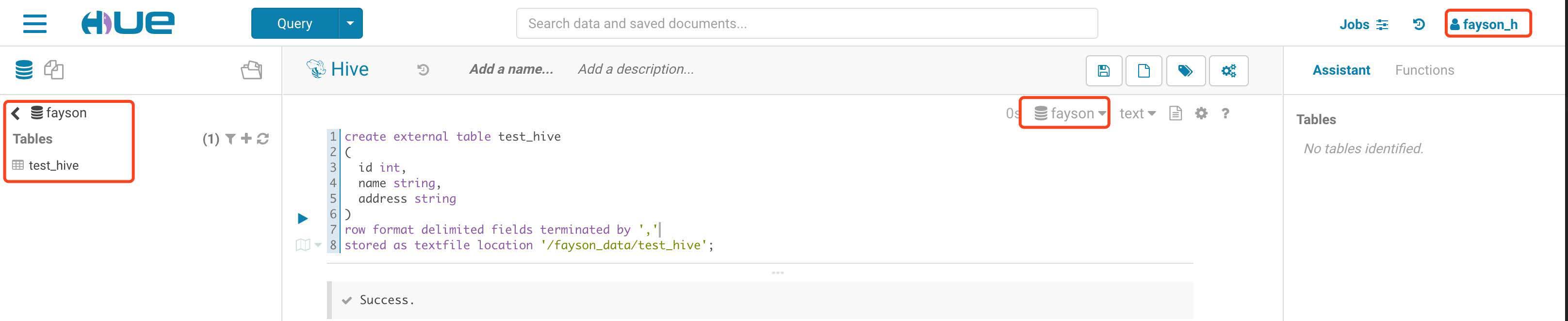Open the fayson database dropdown in editor
Image resolution: width=1568 pixels, height=321 pixels.
[1069, 113]
